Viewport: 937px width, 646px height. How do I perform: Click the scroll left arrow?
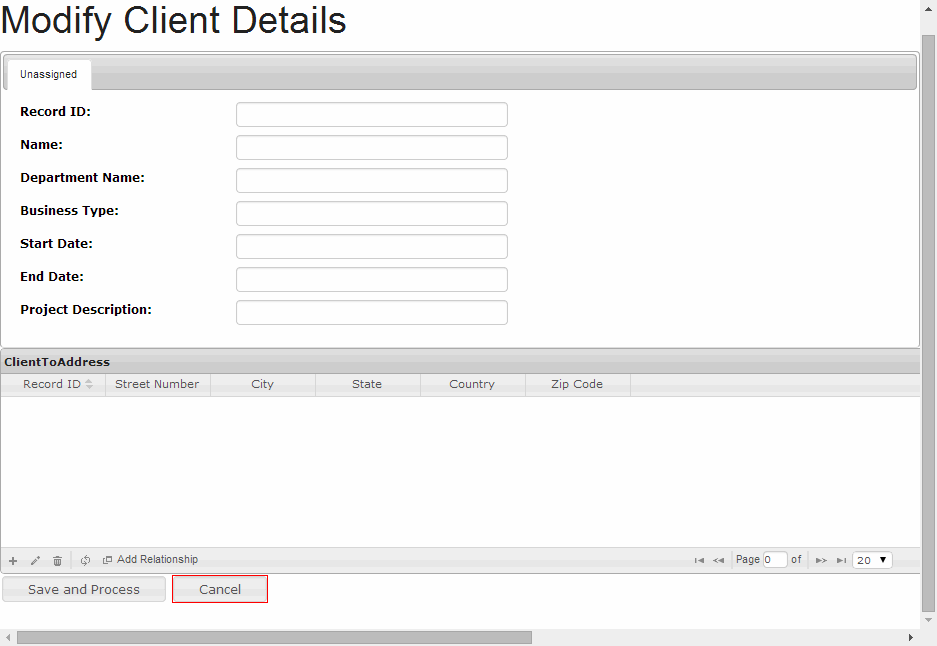tap(8, 638)
